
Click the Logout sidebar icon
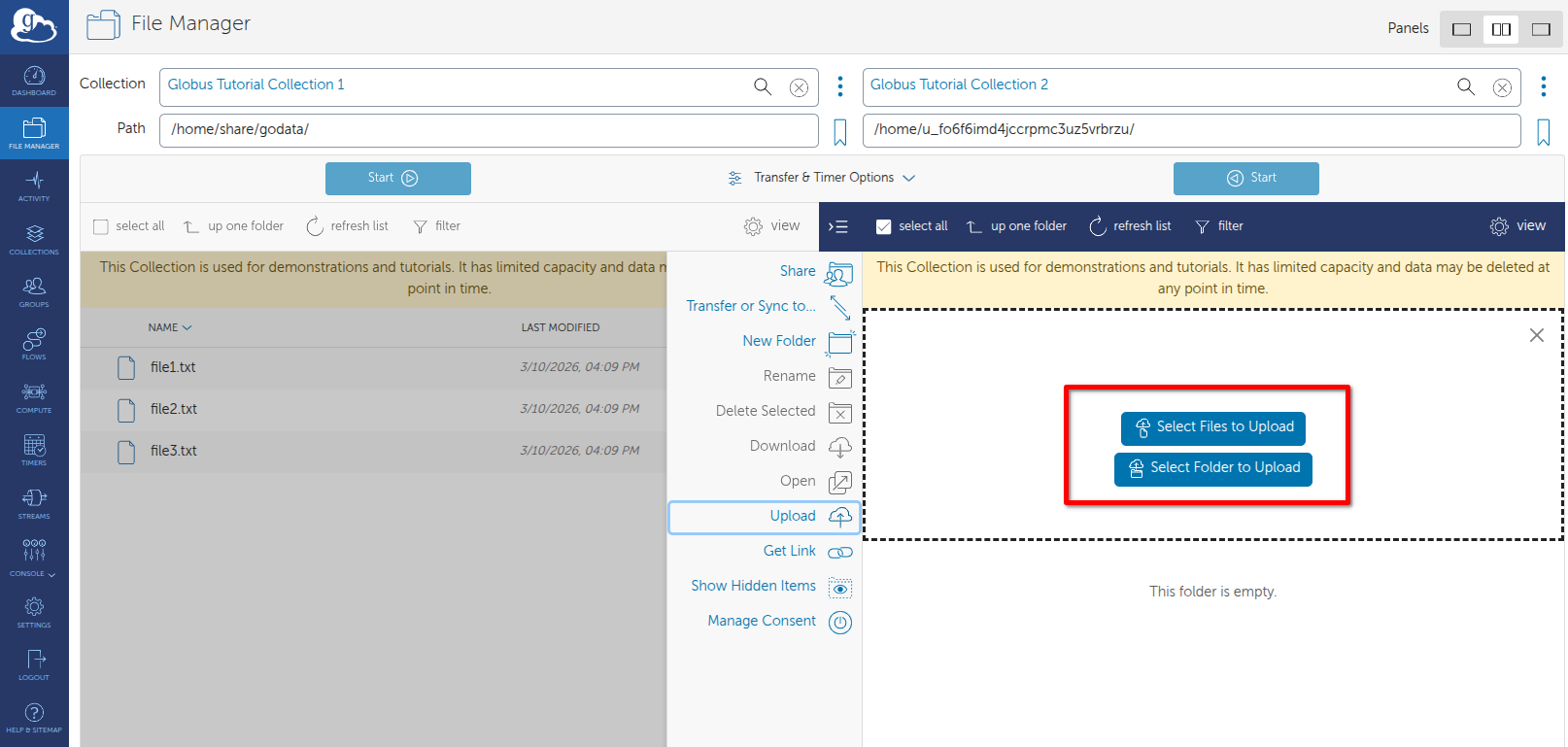(34, 665)
